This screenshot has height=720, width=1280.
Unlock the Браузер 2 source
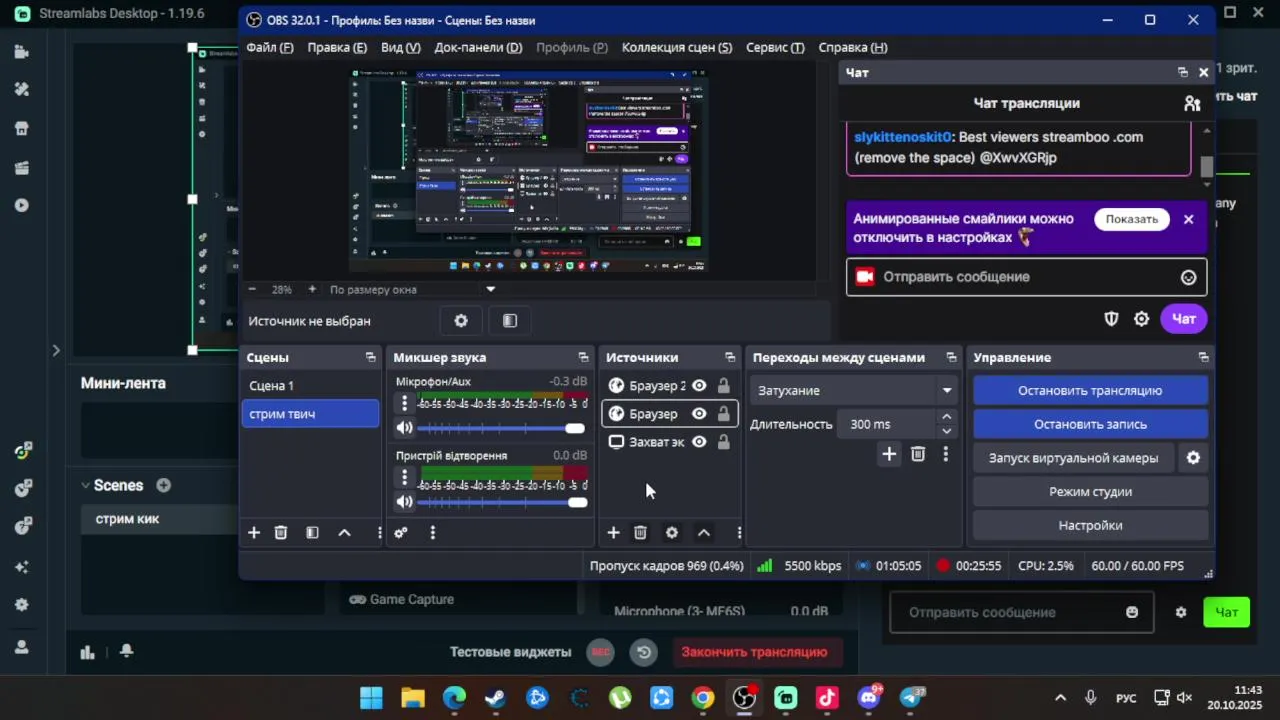[723, 386]
